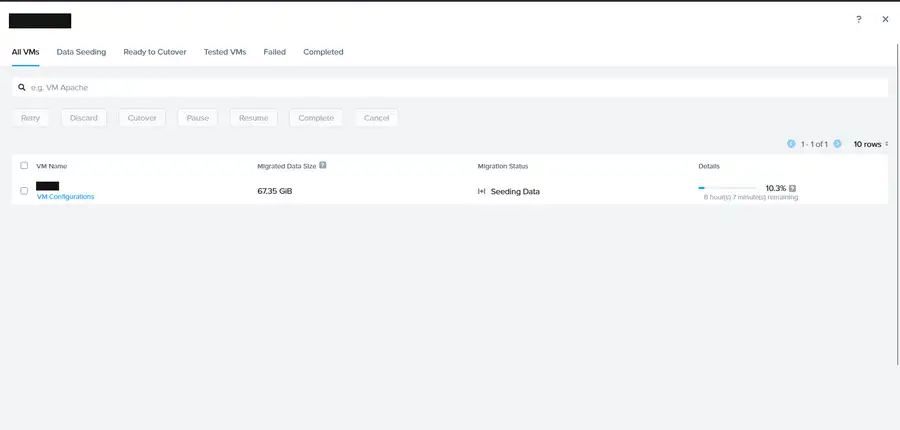
Task: Focus the VM search input field
Action: tap(450, 87)
